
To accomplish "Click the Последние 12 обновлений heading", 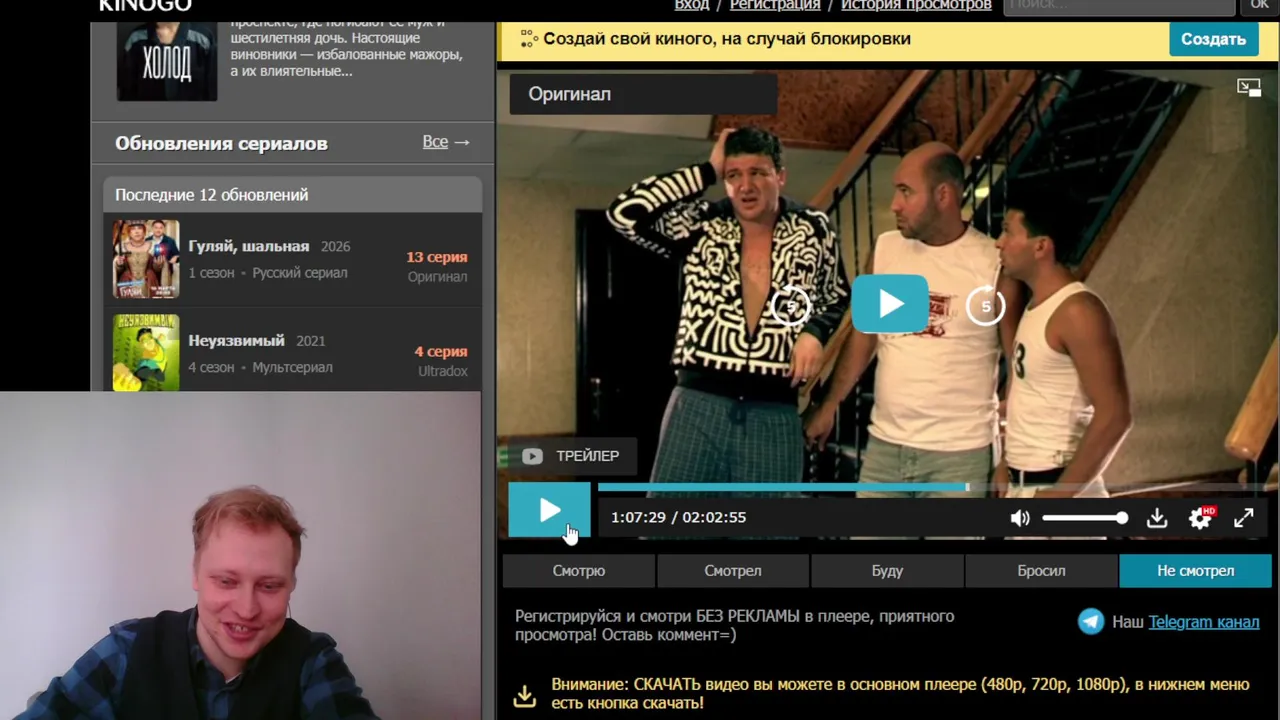I will point(212,195).
